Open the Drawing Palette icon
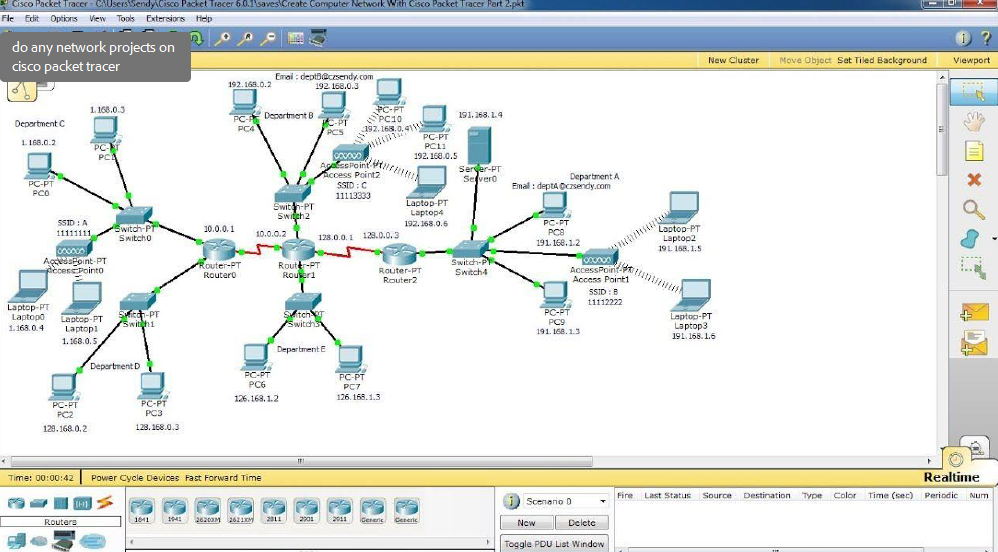998x552 pixels. 295,38
